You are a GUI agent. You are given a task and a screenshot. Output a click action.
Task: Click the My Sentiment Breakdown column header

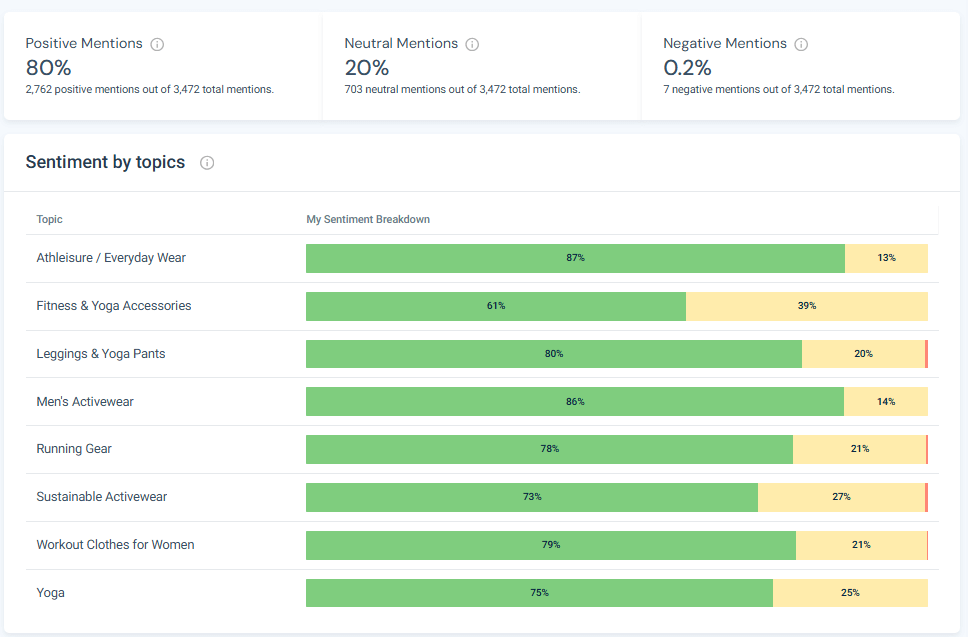368,219
